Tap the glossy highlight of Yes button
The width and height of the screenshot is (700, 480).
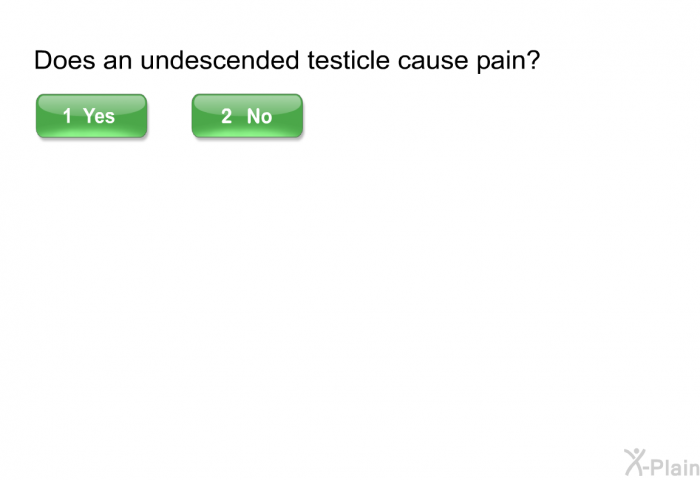coord(92,103)
